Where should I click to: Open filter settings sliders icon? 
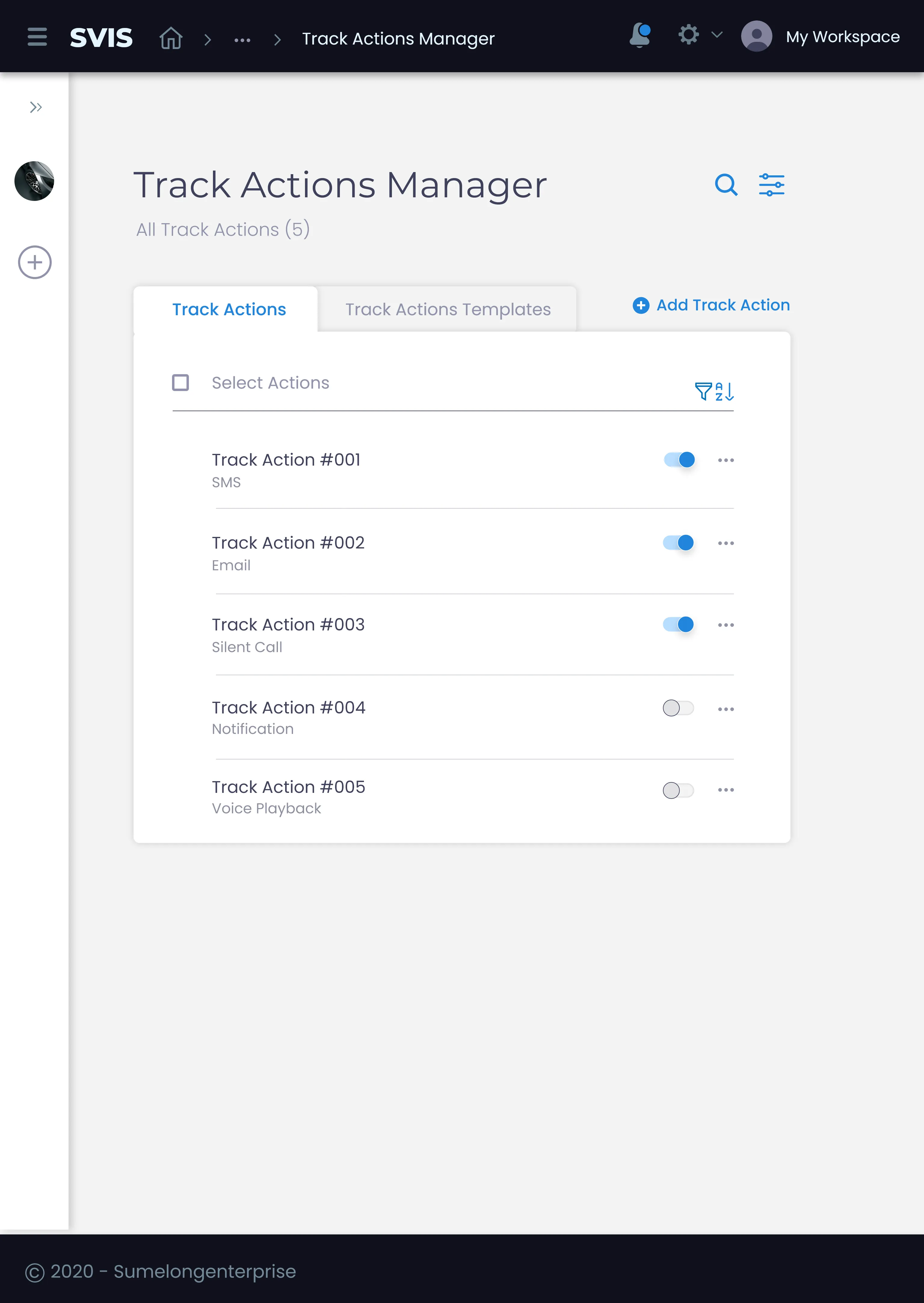point(772,185)
